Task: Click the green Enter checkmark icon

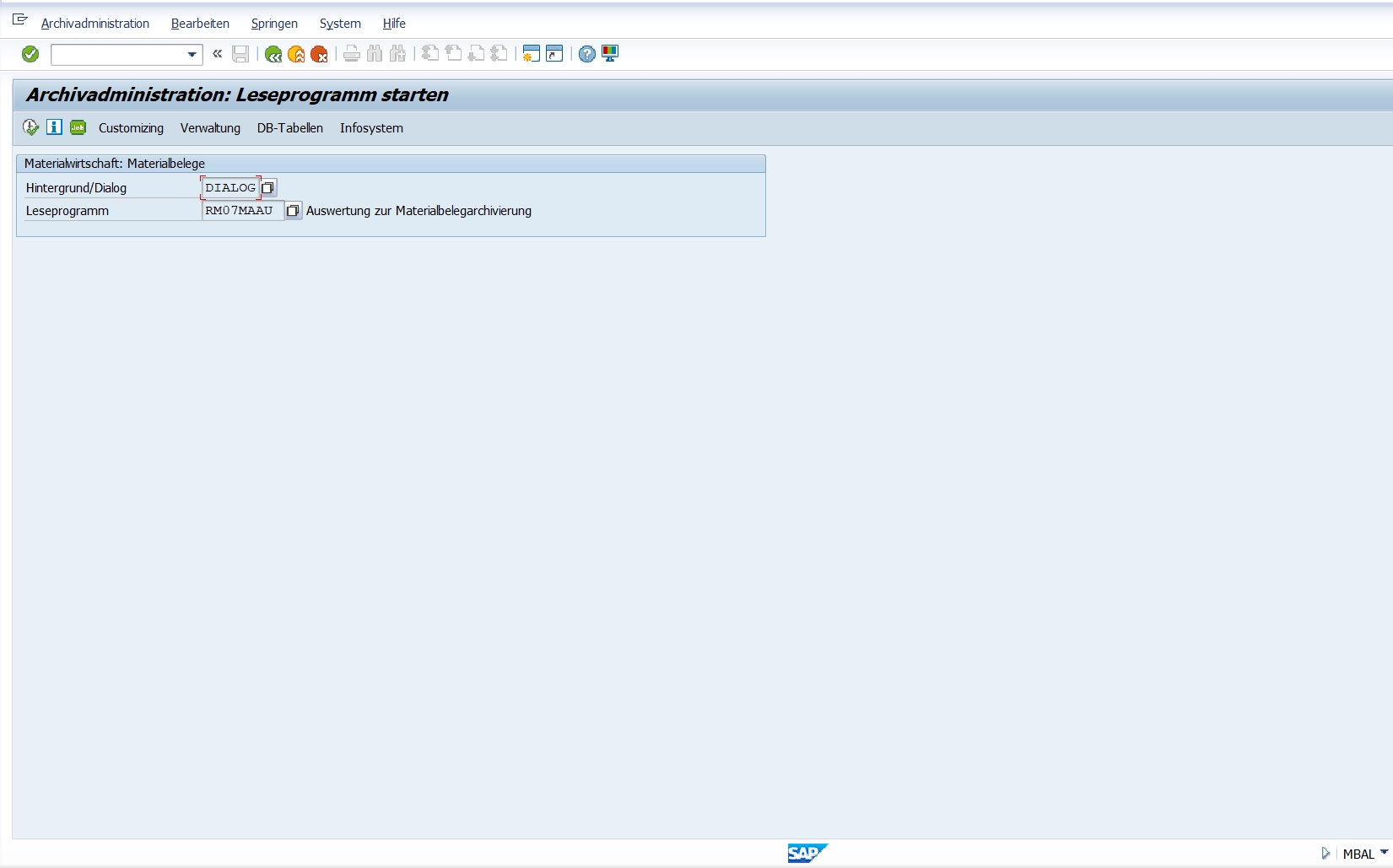Action: click(30, 54)
